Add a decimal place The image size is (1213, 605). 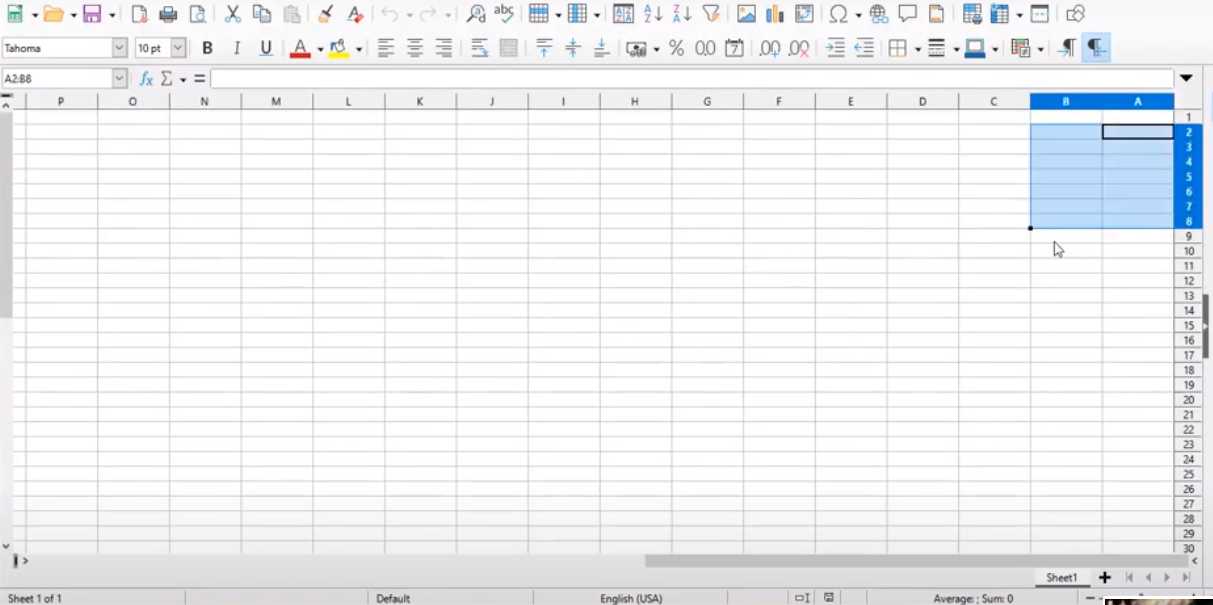770,48
